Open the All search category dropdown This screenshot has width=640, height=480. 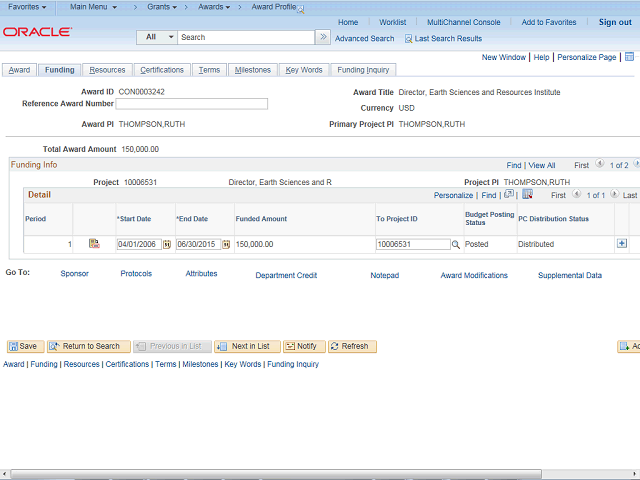coord(157,37)
